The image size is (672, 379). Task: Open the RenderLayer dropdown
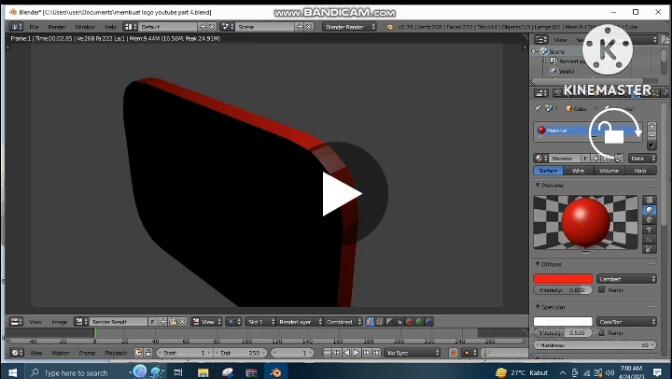click(x=300, y=322)
